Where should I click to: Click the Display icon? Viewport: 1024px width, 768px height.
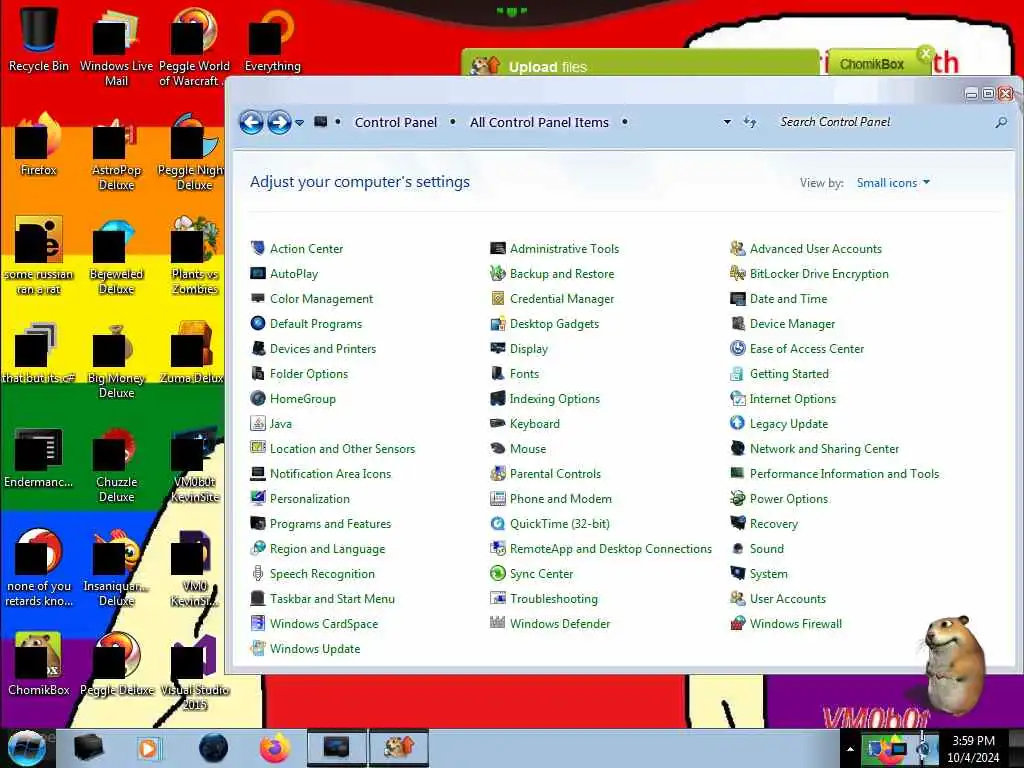pyautogui.click(x=498, y=348)
